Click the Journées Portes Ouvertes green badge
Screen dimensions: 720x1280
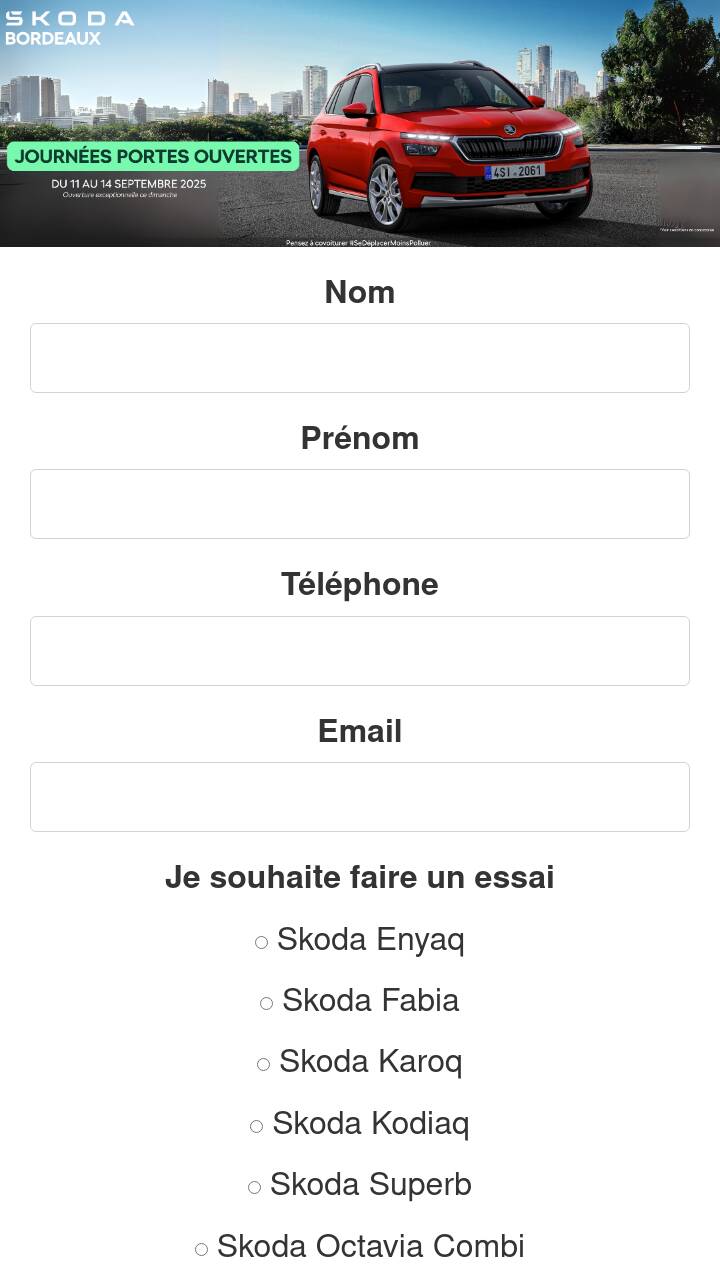[x=153, y=157]
